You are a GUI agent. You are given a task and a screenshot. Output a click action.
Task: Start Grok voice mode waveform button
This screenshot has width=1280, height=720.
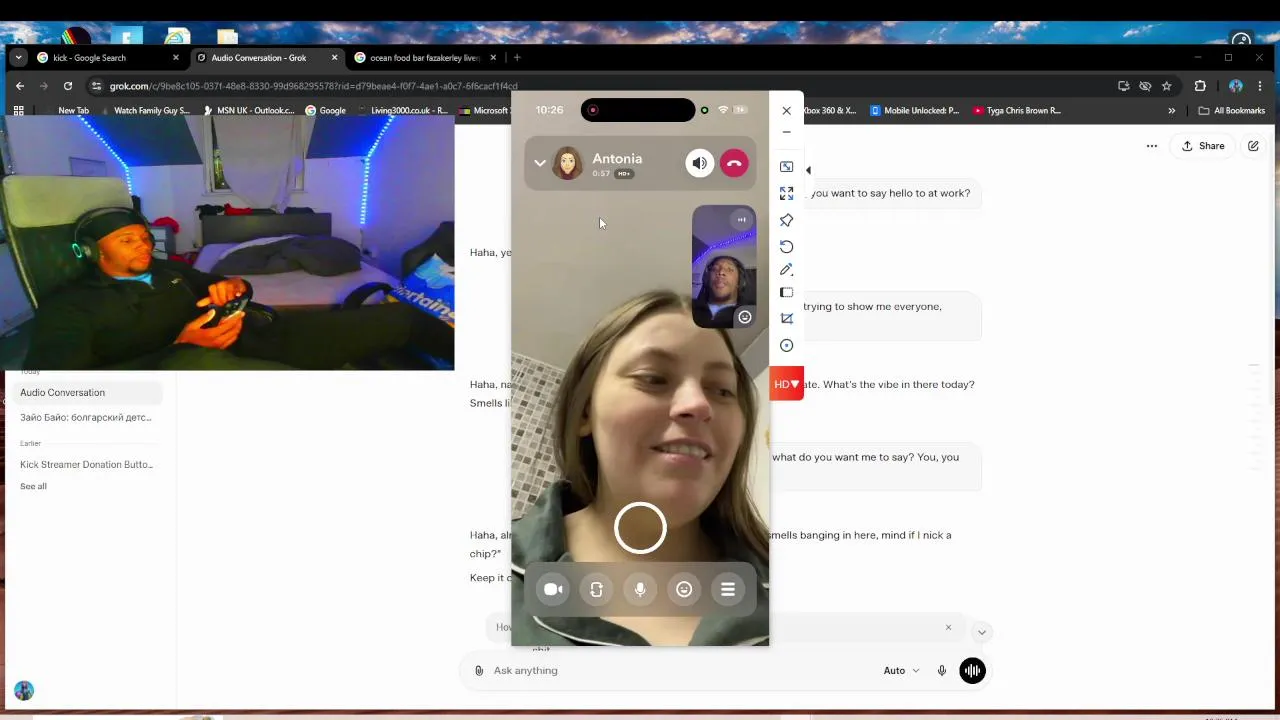(973, 671)
